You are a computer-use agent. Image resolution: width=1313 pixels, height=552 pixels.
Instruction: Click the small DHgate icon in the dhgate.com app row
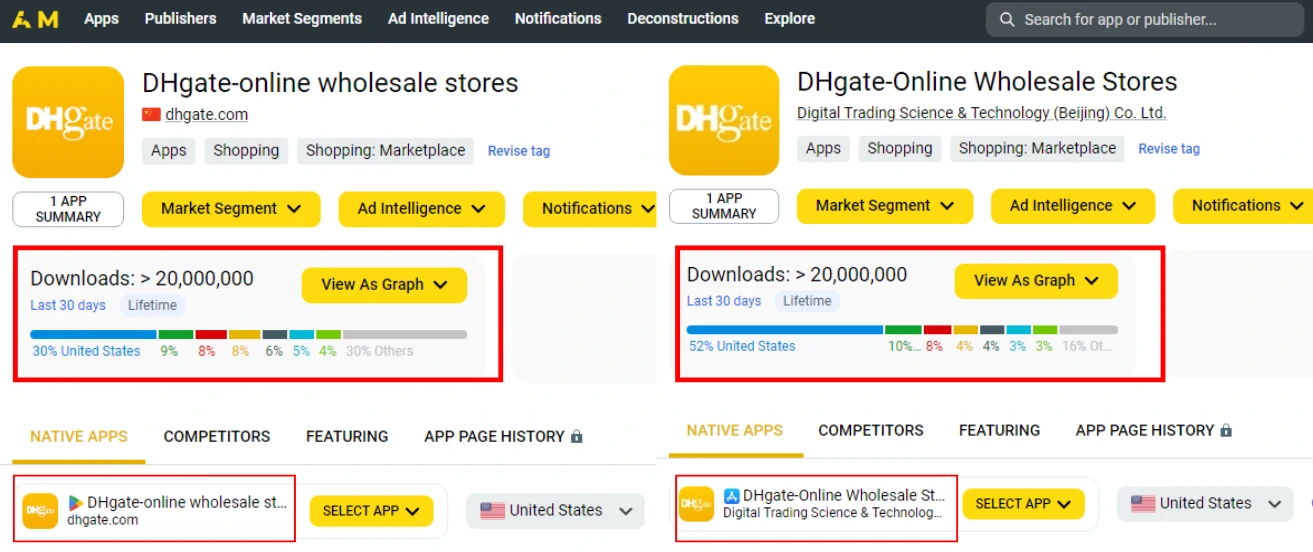[x=40, y=511]
